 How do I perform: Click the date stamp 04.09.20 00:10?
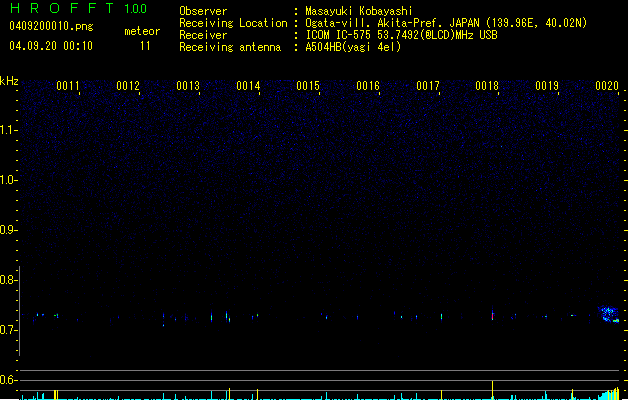coord(51,46)
